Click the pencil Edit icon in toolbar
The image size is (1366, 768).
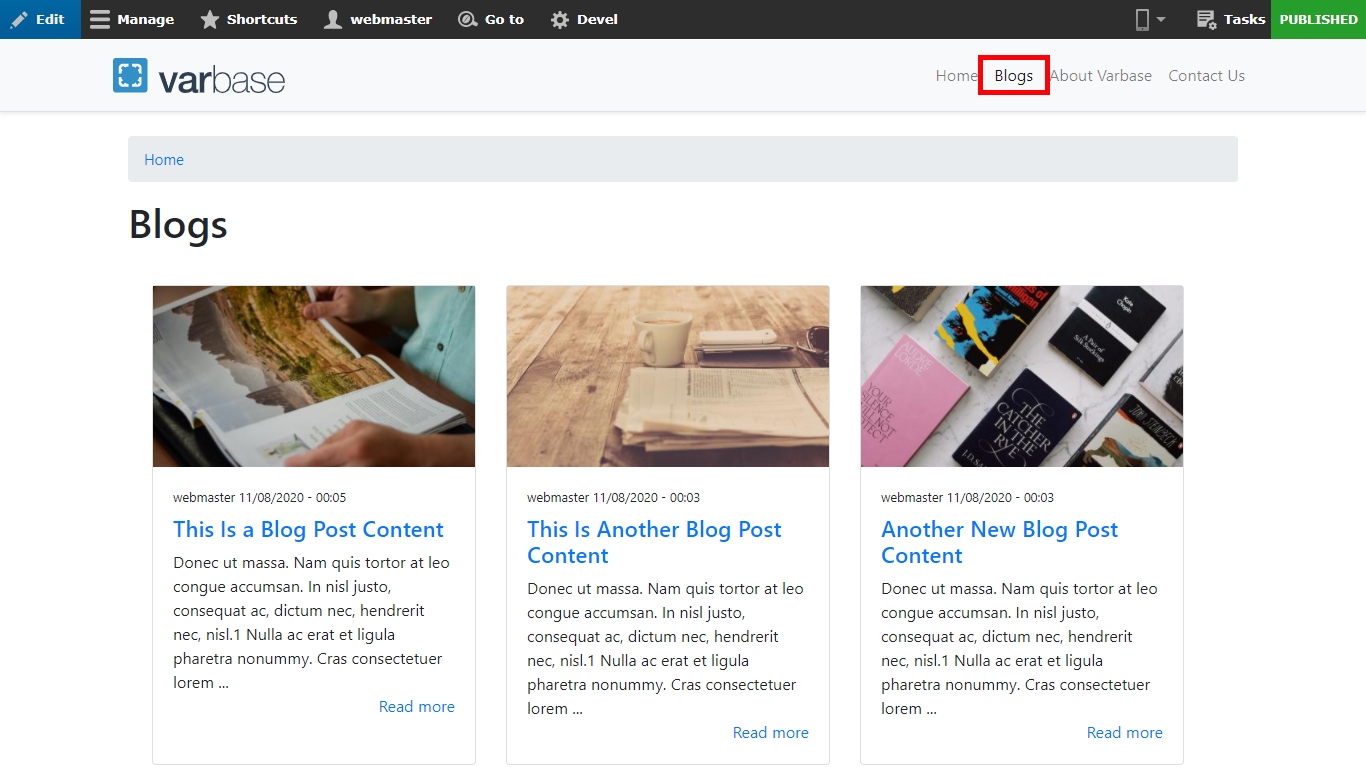[x=20, y=19]
